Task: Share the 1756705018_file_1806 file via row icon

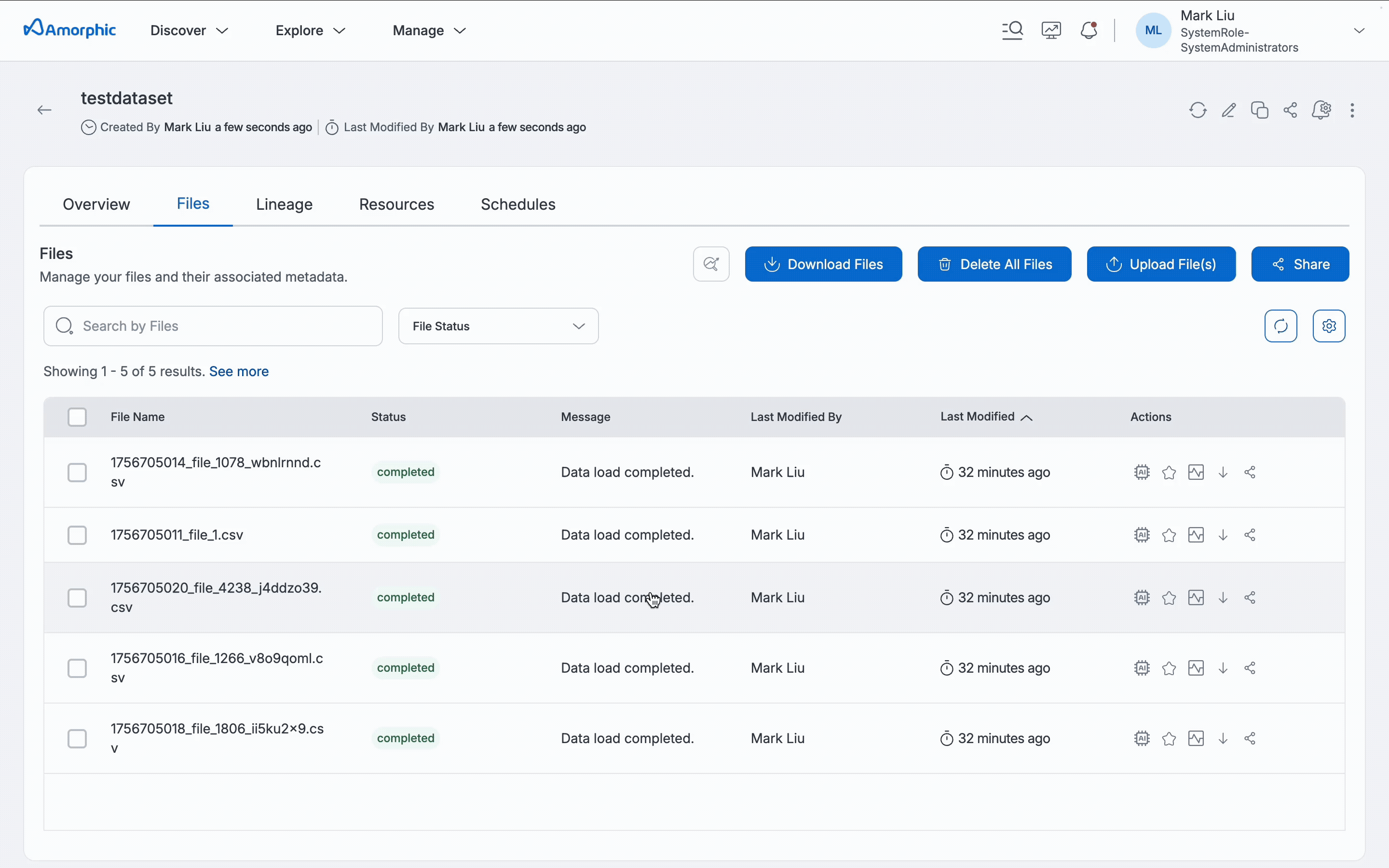Action: (1250, 738)
